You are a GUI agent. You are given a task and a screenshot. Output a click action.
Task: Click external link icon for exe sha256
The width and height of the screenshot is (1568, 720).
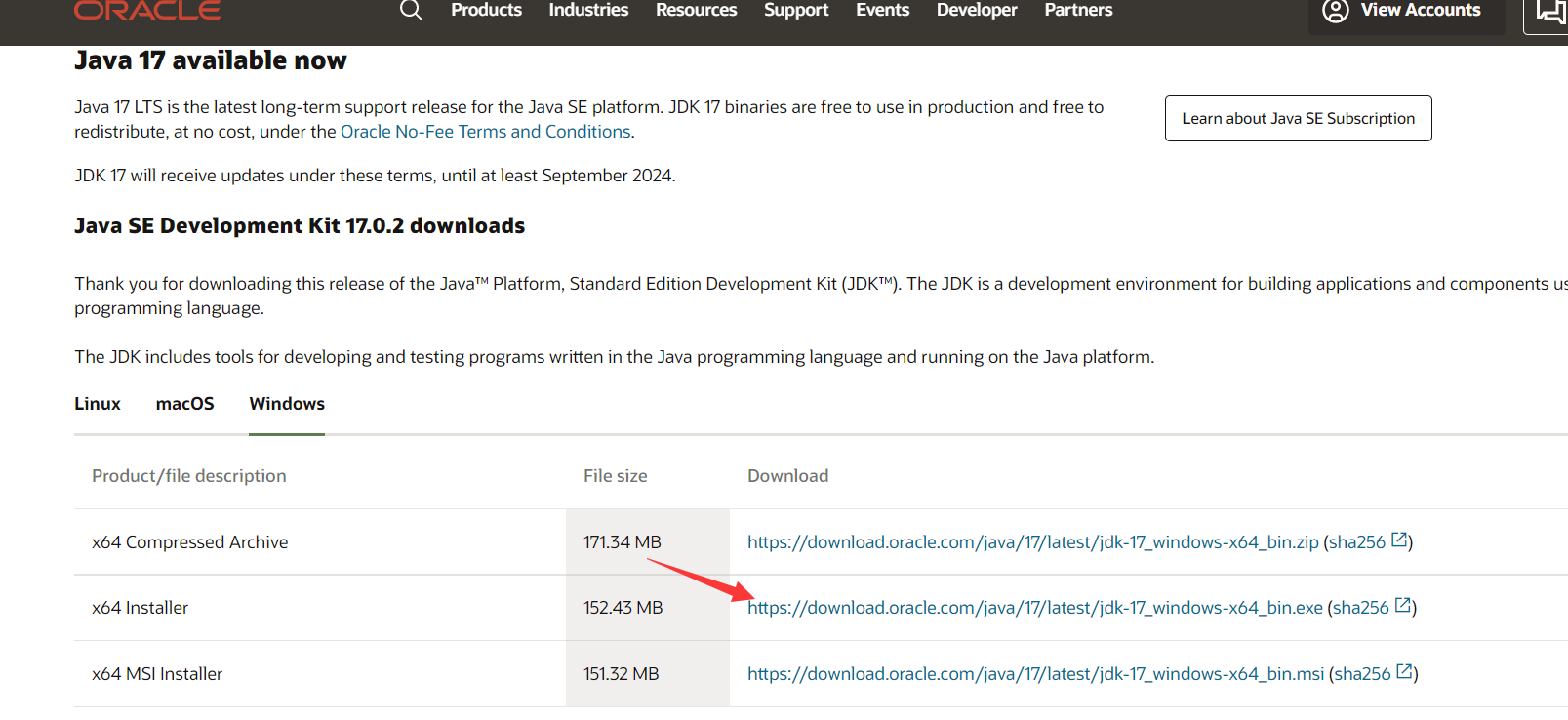point(1403,606)
